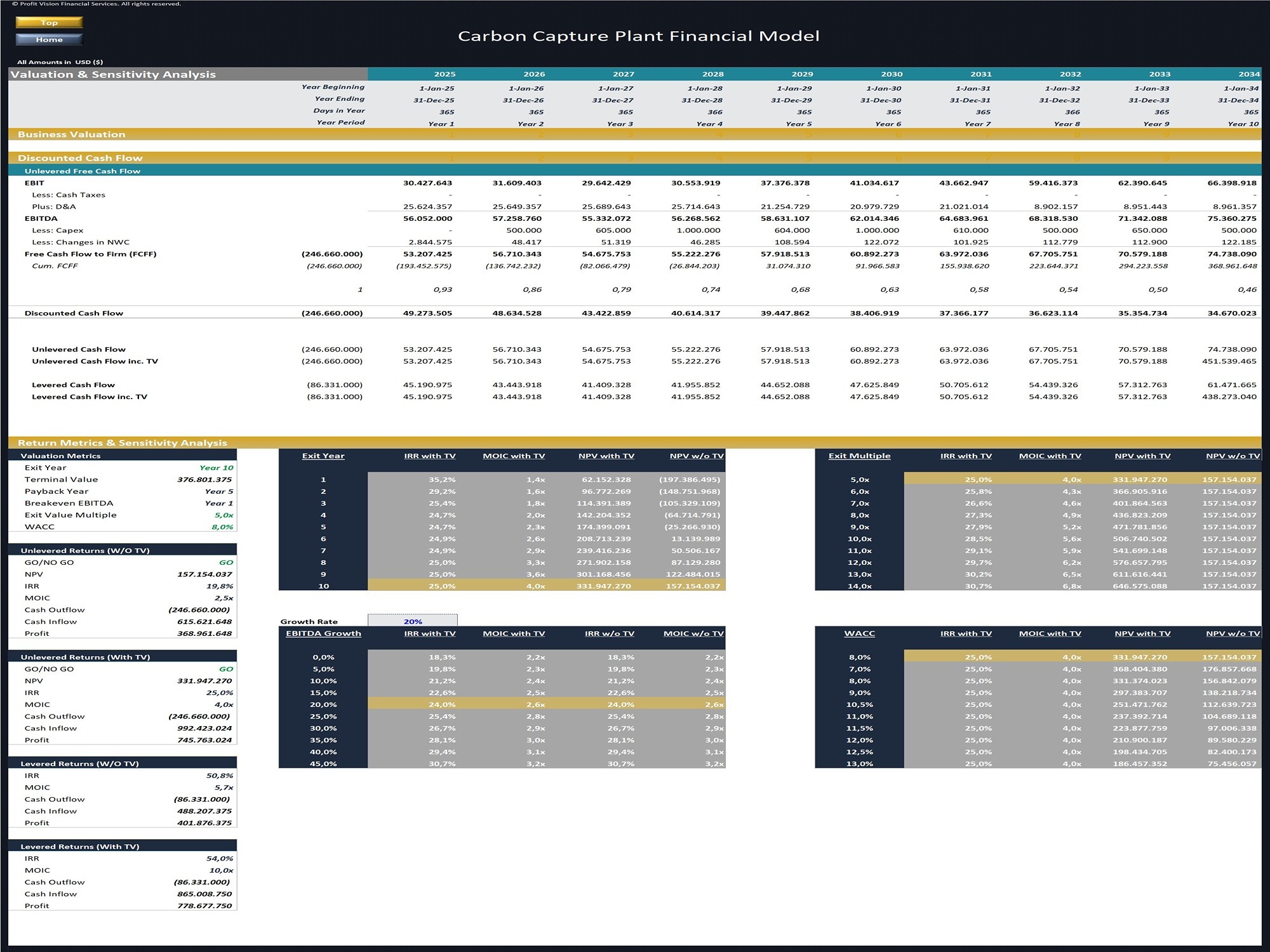Select Exit Multiple 10,0x NPV 506.740.502
The width and height of the screenshot is (1270, 952).
(1140, 539)
